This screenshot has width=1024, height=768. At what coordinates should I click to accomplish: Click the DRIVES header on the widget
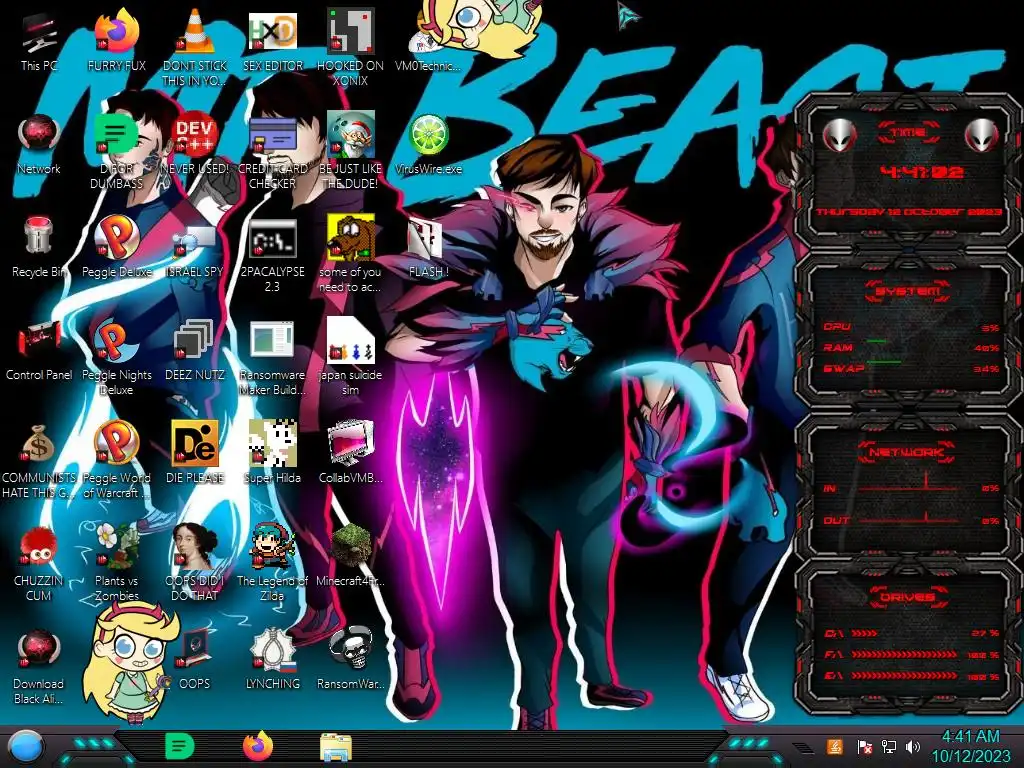pos(908,597)
